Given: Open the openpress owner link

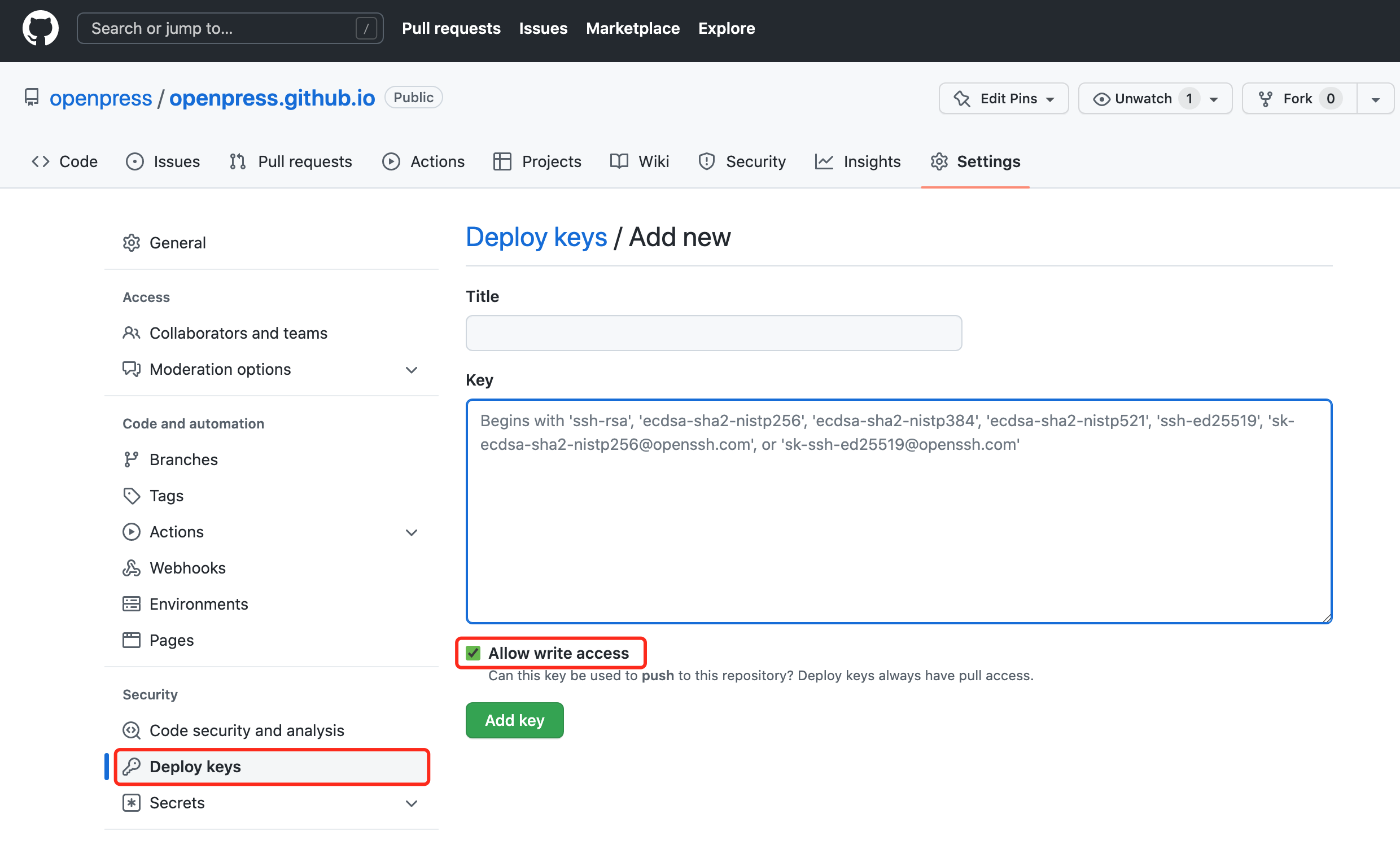Looking at the screenshot, I should pos(100,98).
